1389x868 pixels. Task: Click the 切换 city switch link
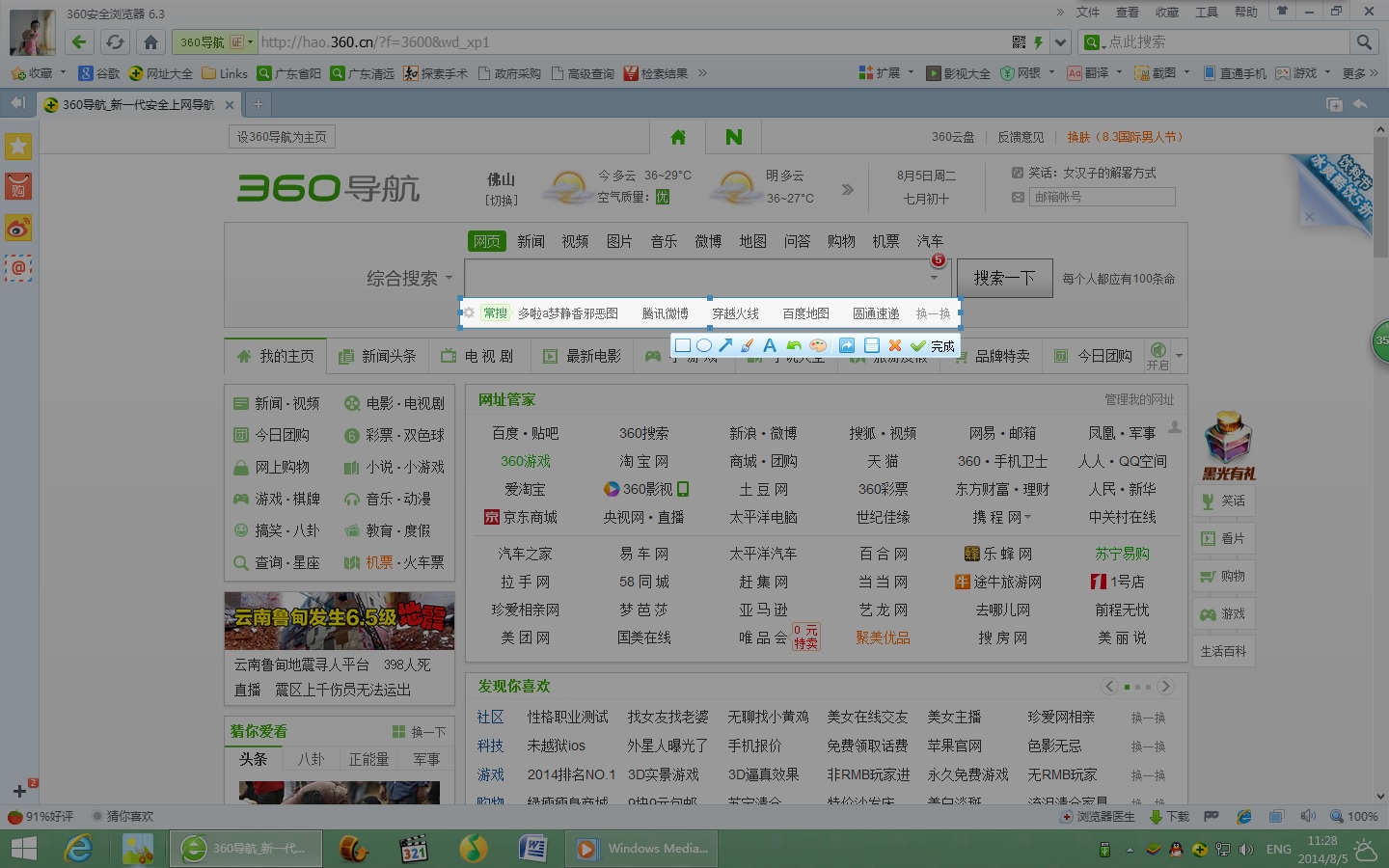click(x=501, y=200)
